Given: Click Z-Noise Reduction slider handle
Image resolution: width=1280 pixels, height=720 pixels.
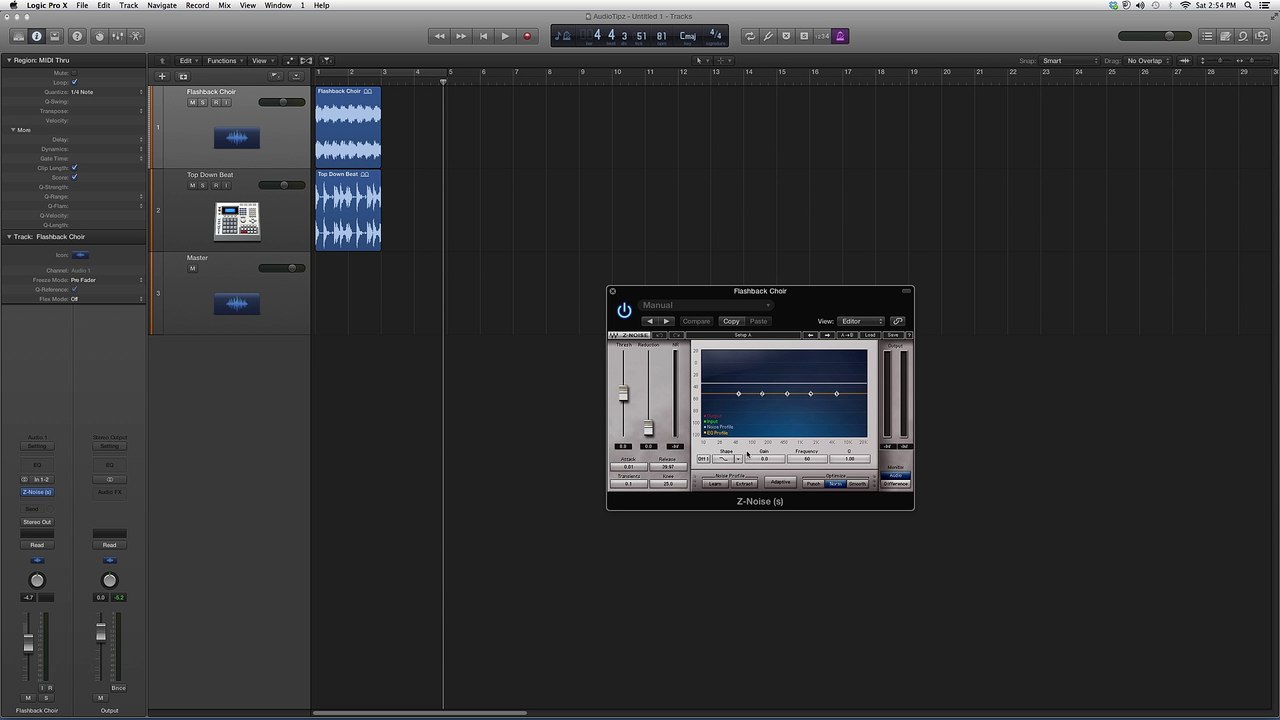Looking at the screenshot, I should click(x=648, y=428).
